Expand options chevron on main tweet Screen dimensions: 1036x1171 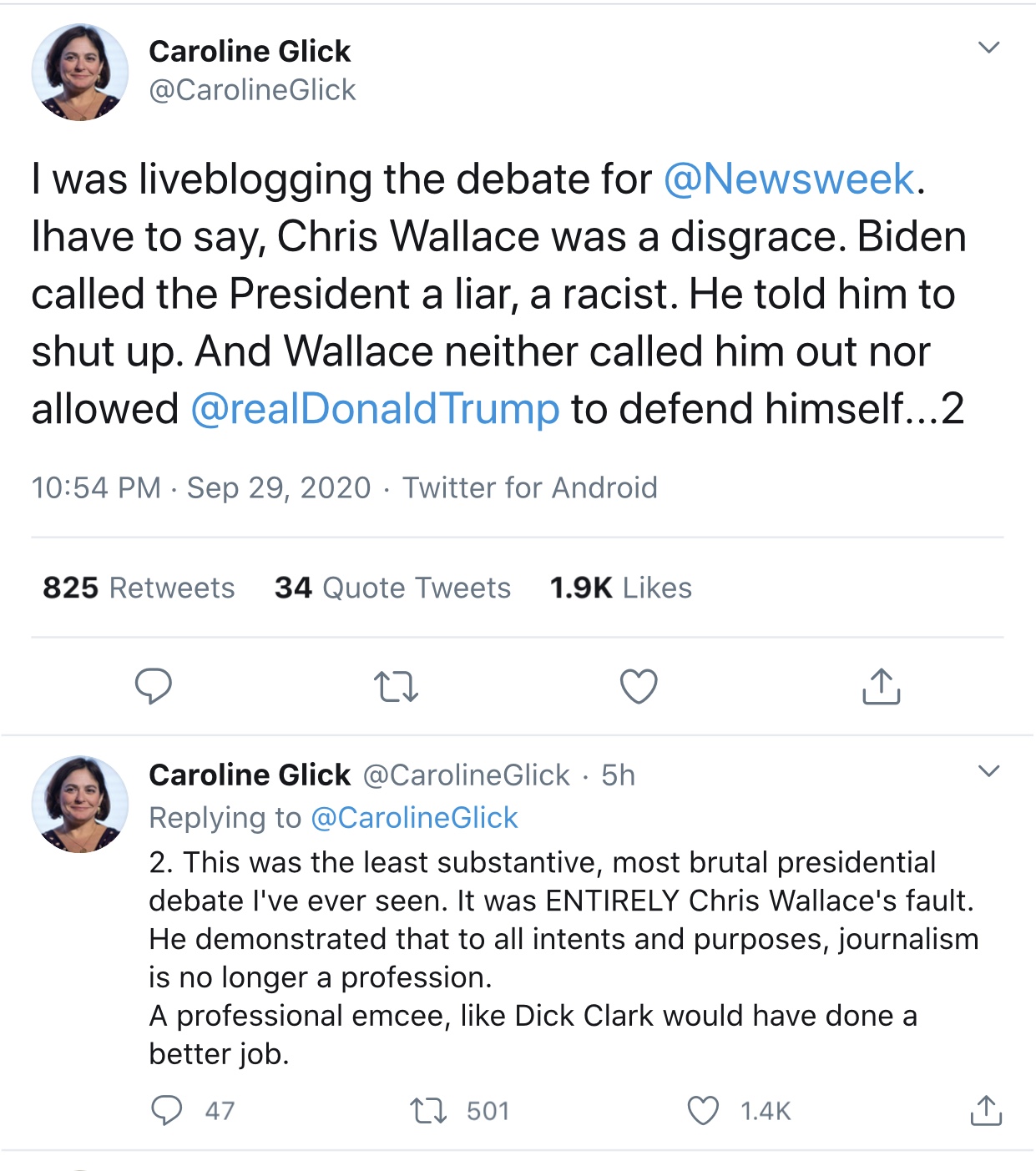coord(988,48)
